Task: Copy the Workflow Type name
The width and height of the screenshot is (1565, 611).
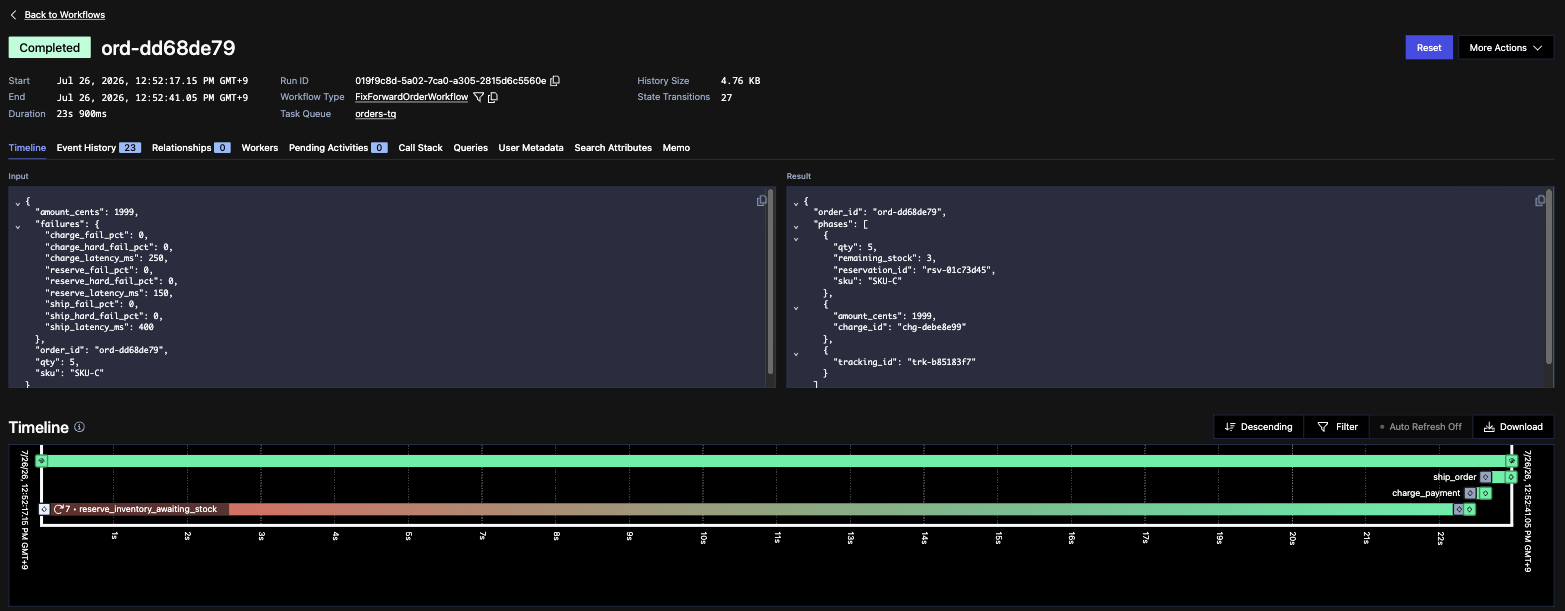Action: (x=493, y=97)
